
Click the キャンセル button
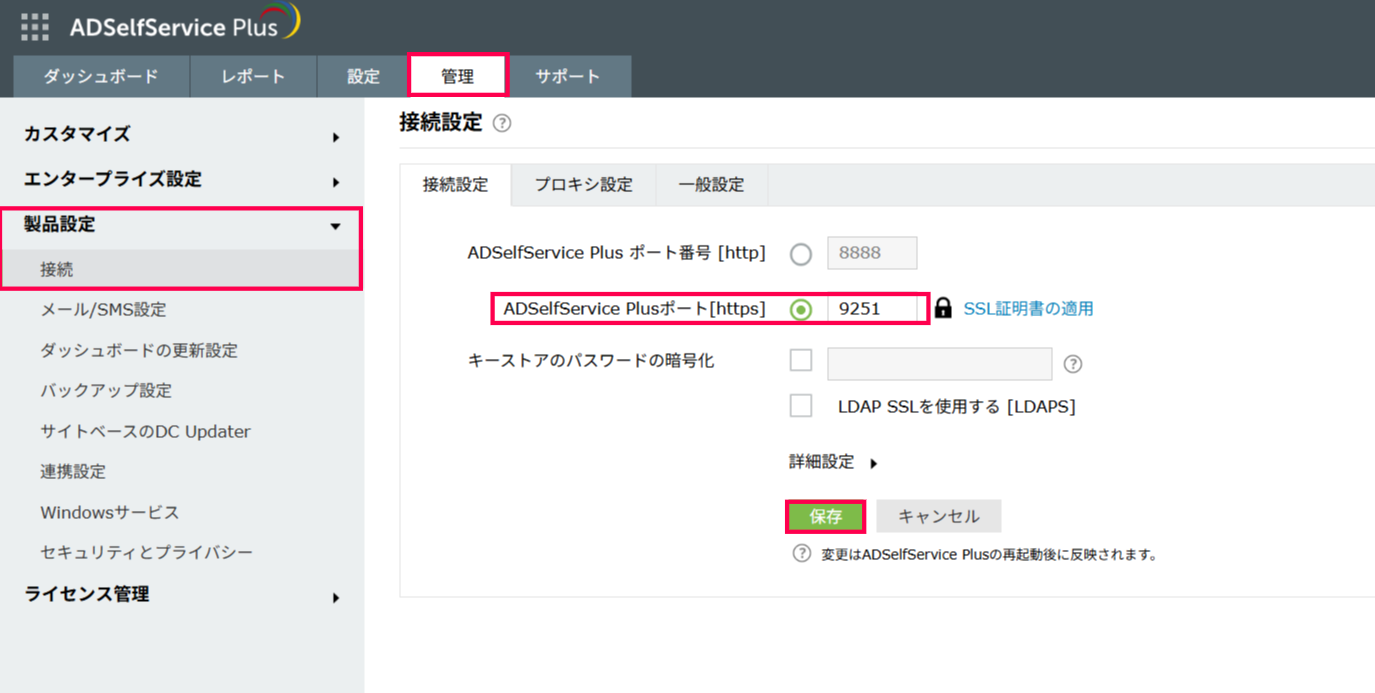coord(938,517)
